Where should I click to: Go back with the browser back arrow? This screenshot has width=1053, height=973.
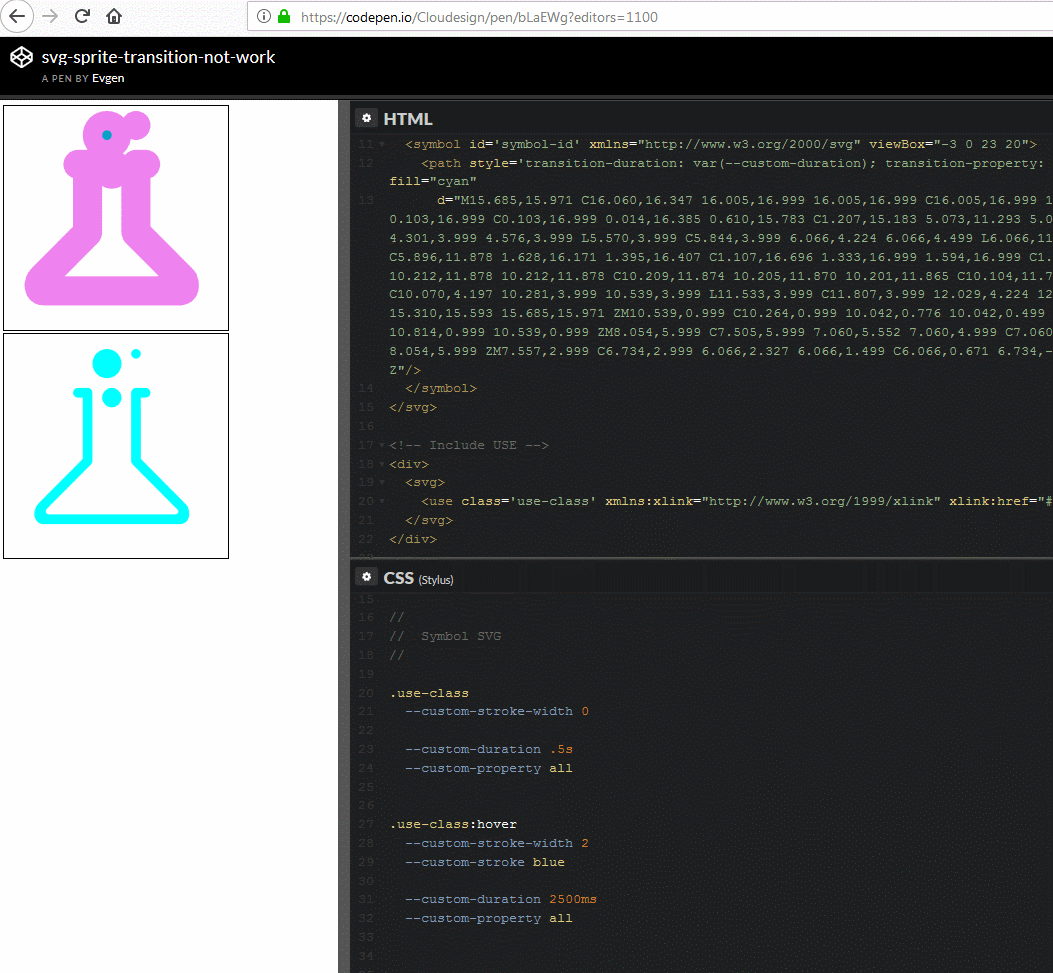point(17,16)
